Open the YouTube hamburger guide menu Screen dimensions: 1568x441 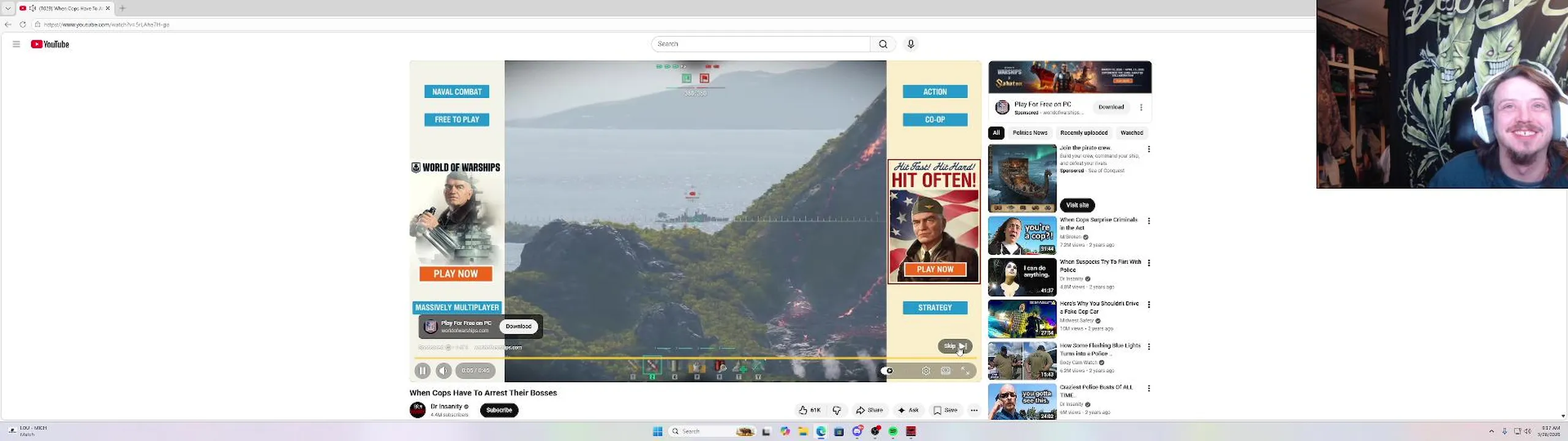17,44
